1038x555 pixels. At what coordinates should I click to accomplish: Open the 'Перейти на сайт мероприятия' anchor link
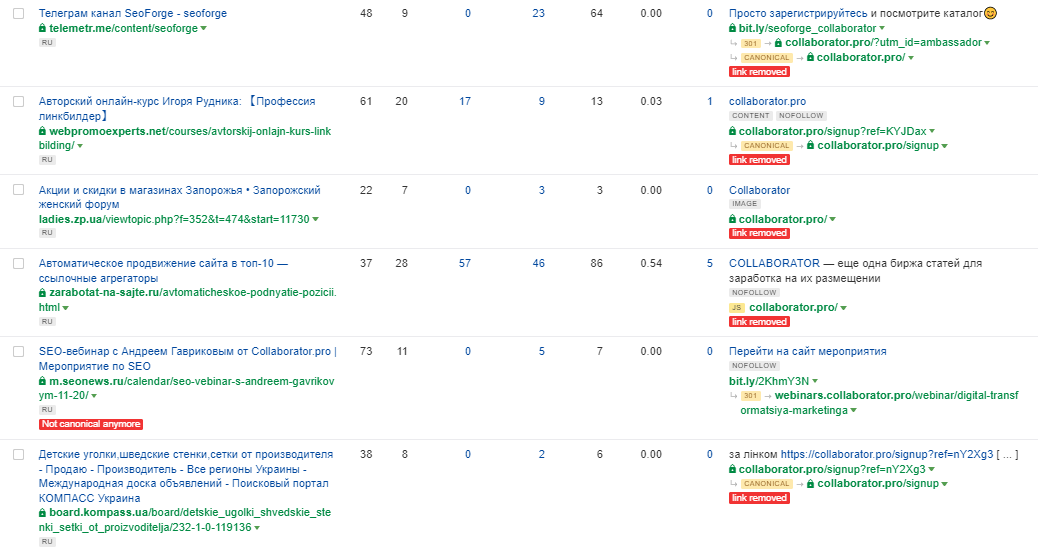click(x=807, y=351)
